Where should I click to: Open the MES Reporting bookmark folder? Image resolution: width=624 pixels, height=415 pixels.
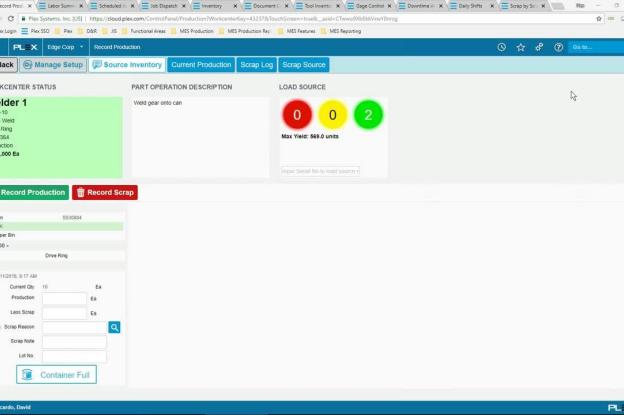pyautogui.click(x=341, y=31)
